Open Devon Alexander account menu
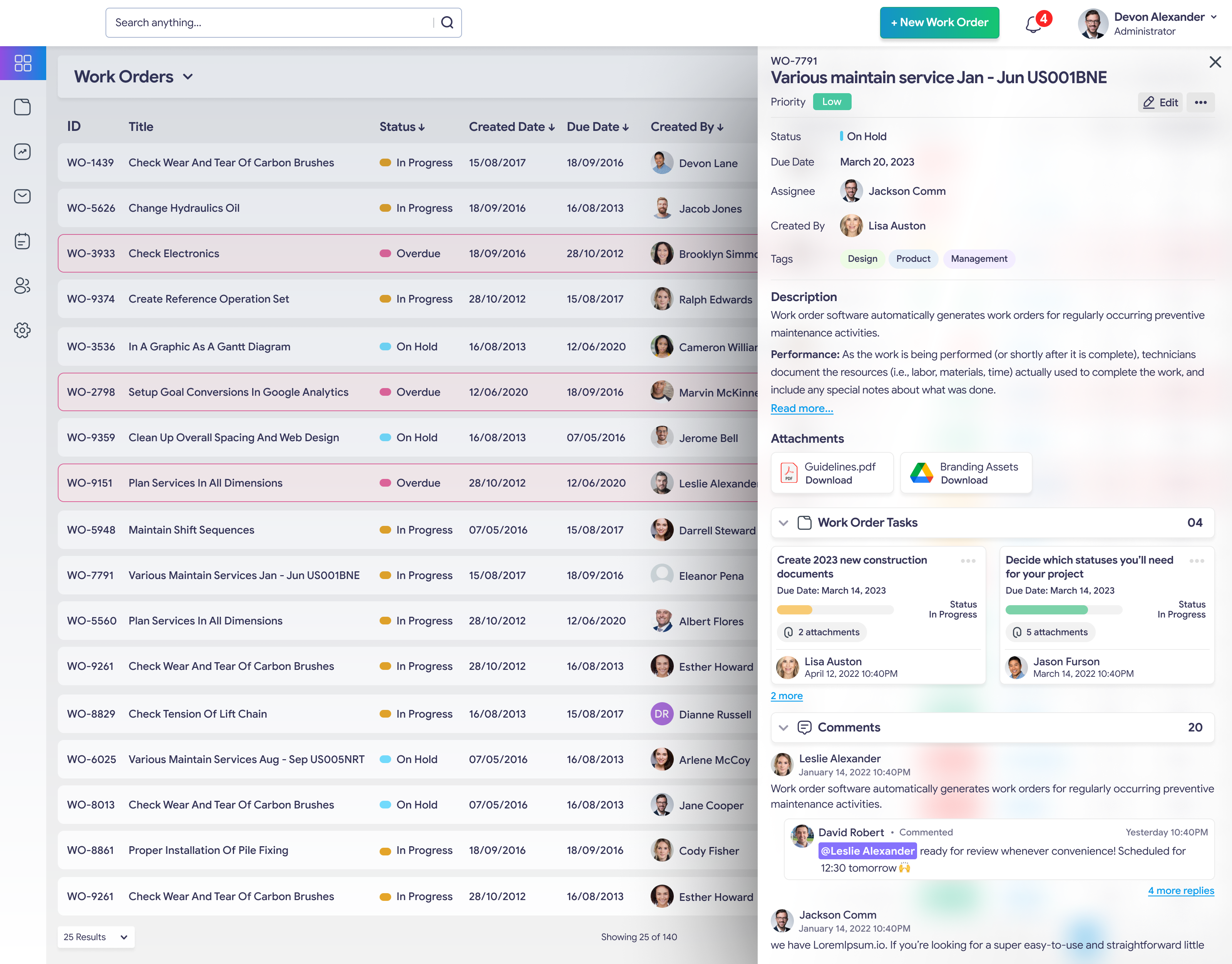The width and height of the screenshot is (1232, 964). click(1214, 17)
